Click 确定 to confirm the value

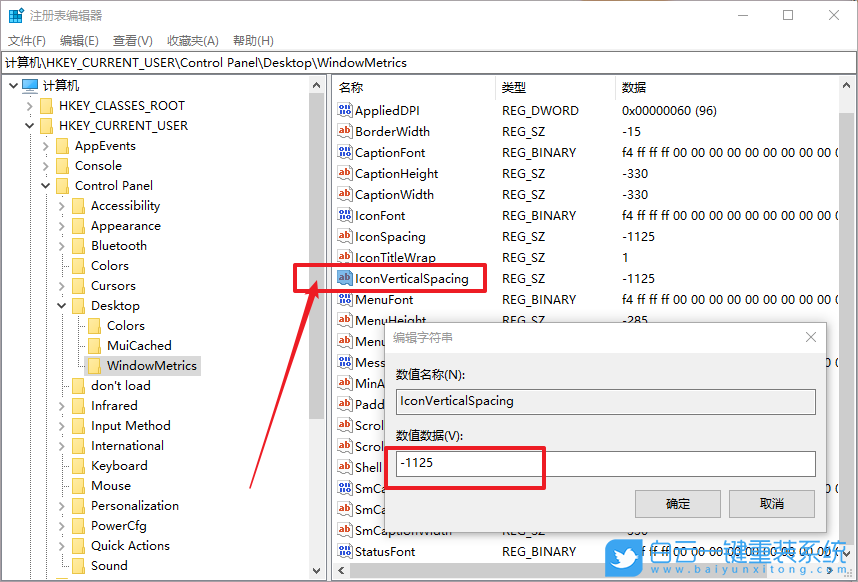click(x=678, y=503)
